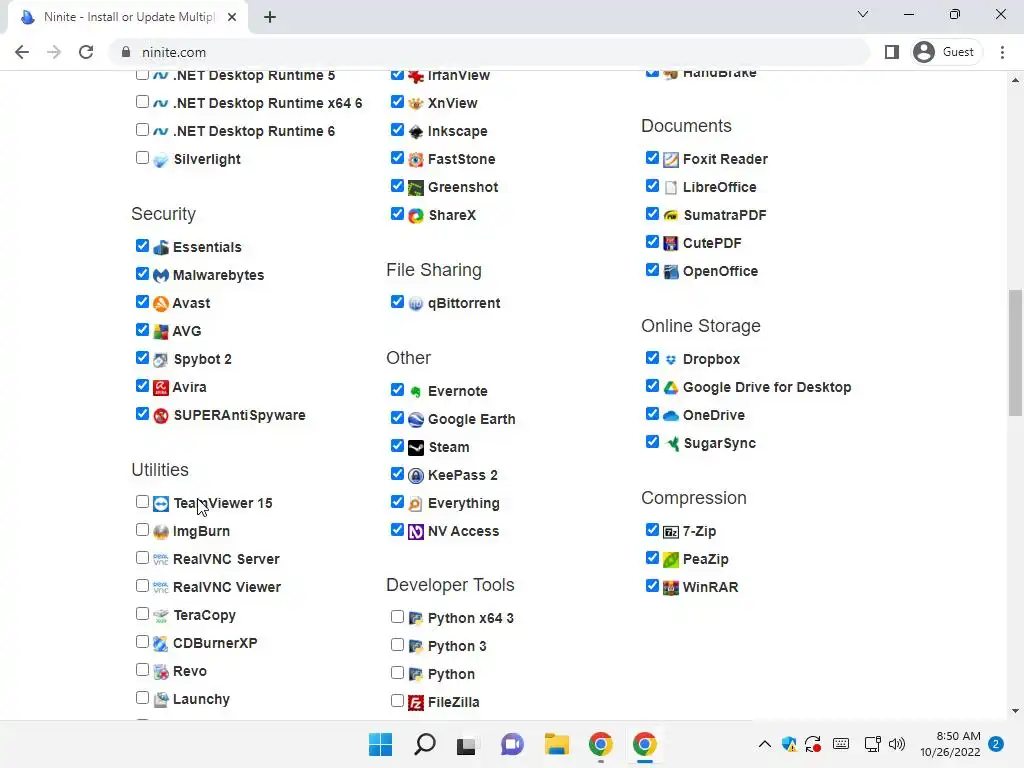Uncheck the SugarSync checkbox
This screenshot has height=768, width=1024.
652,442
